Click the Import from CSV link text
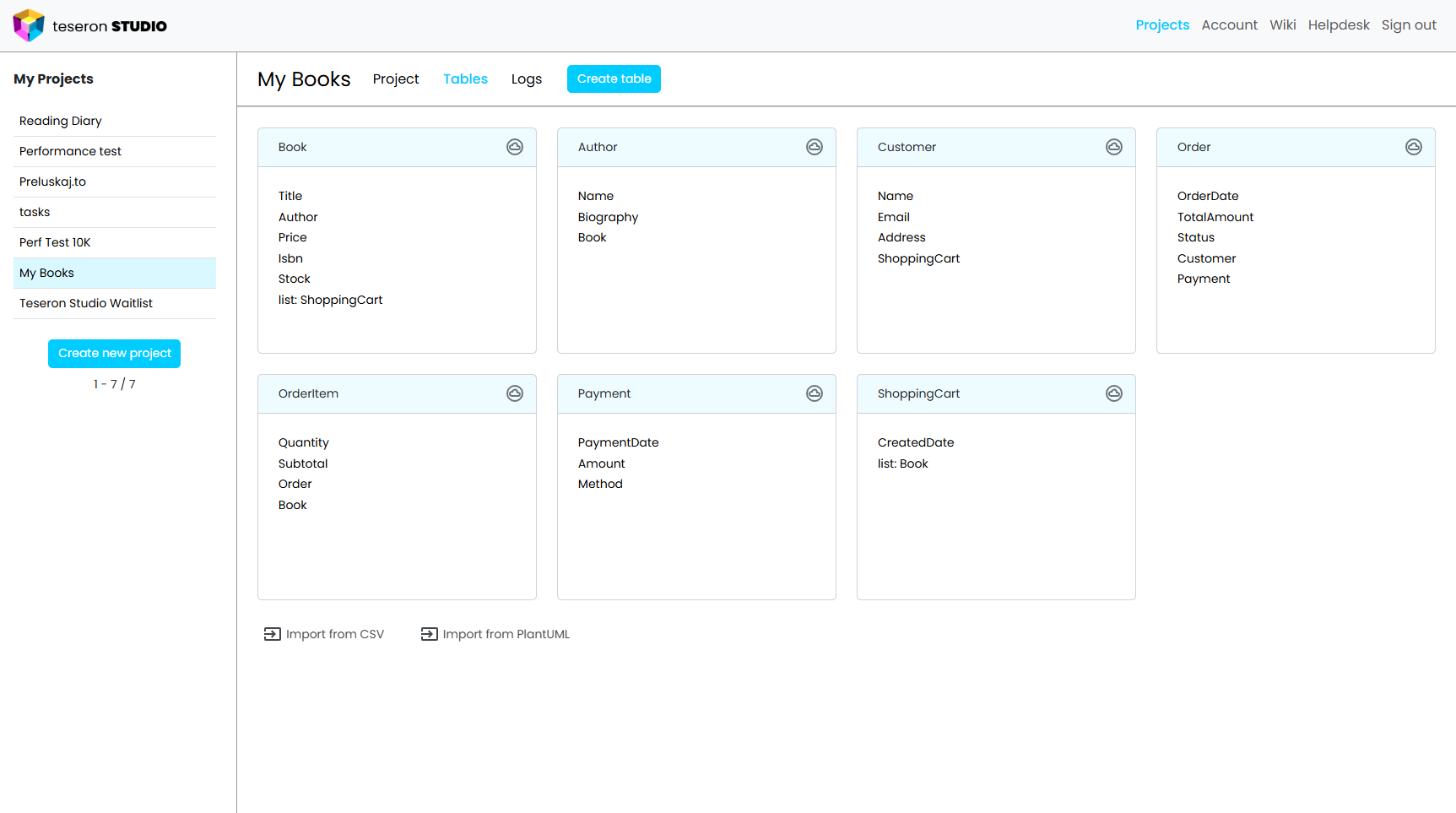1456x813 pixels. (x=335, y=634)
